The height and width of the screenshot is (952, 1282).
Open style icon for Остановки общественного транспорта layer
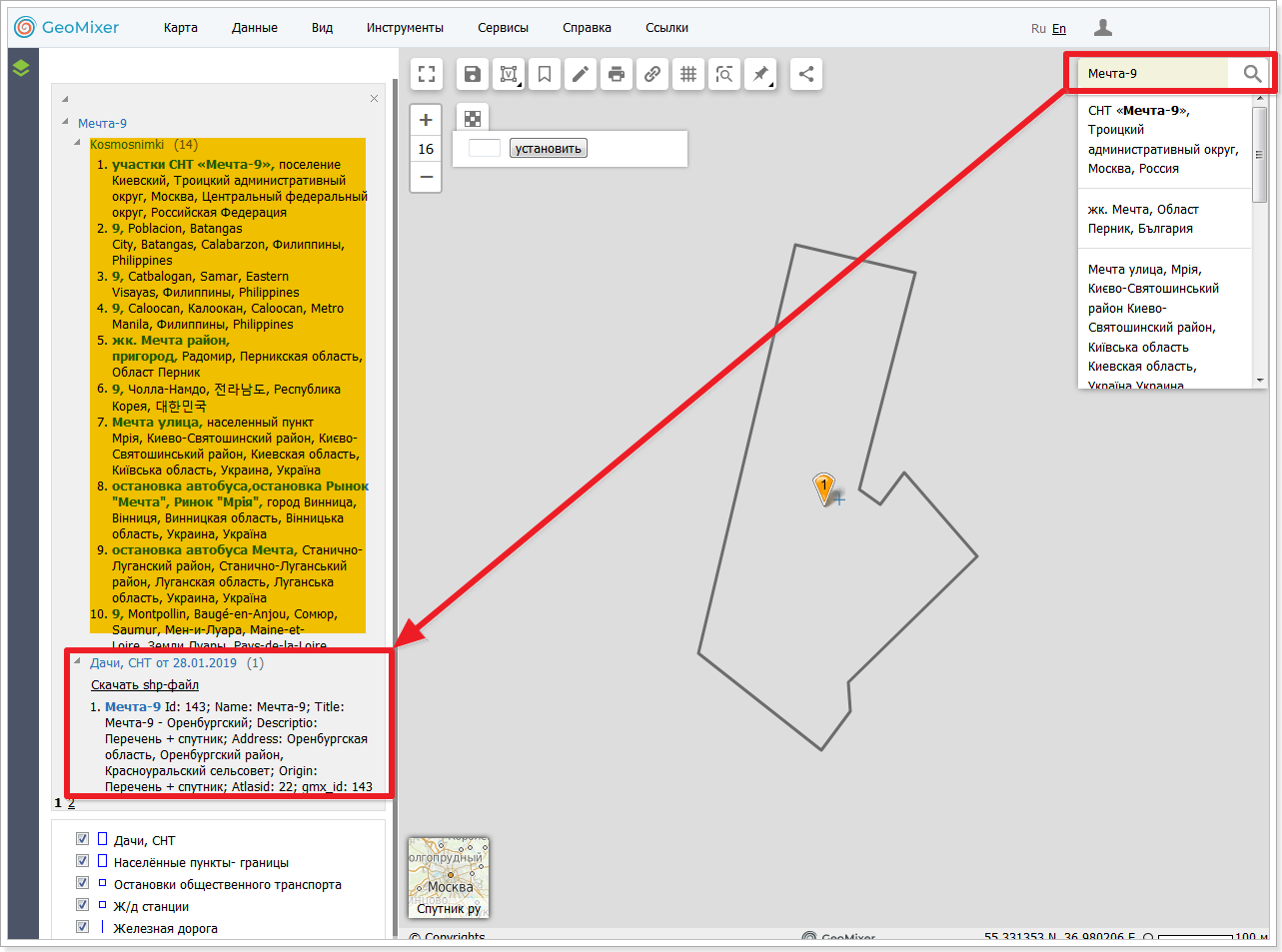pos(102,883)
